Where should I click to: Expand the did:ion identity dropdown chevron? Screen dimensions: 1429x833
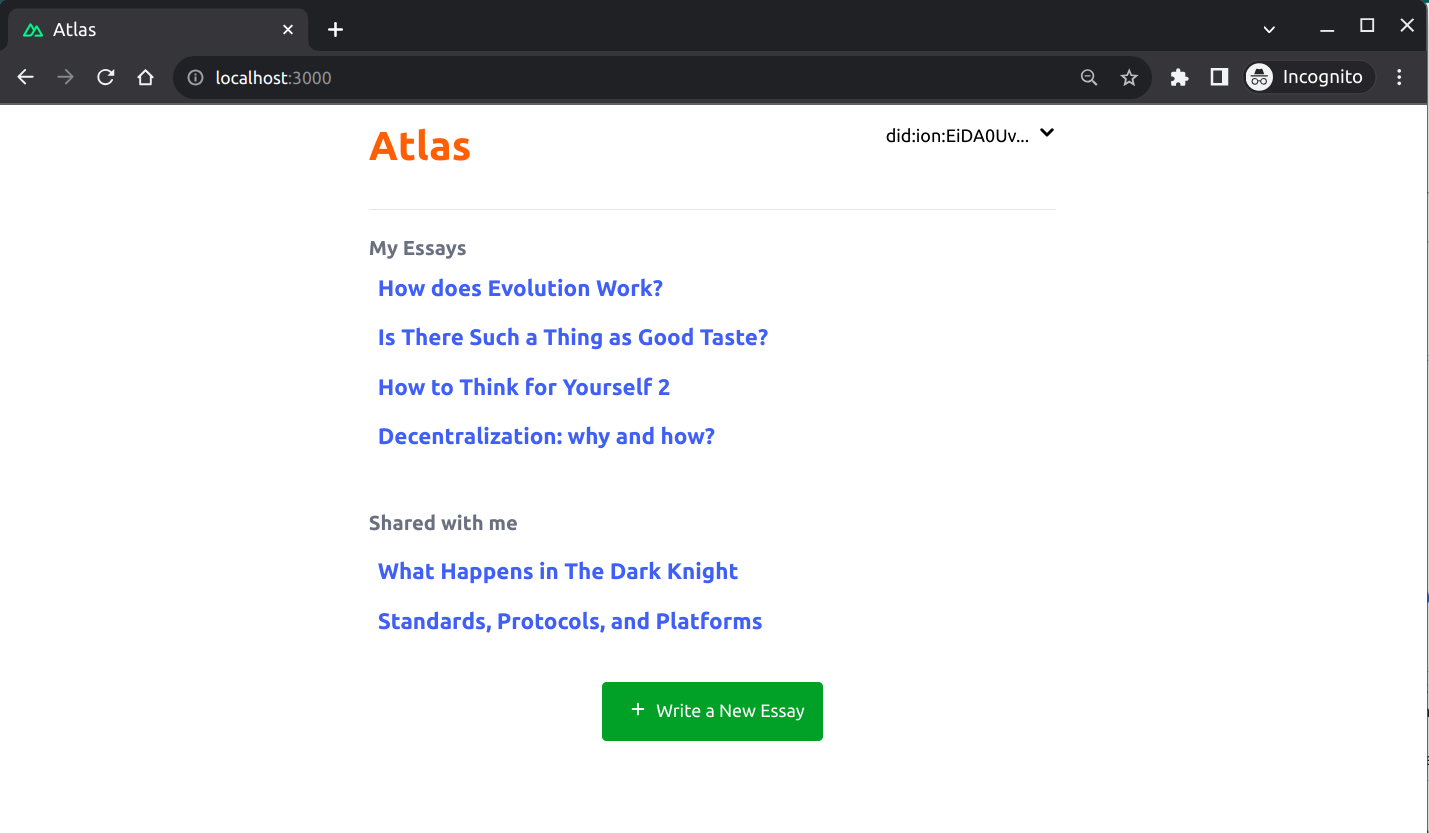[x=1047, y=133]
